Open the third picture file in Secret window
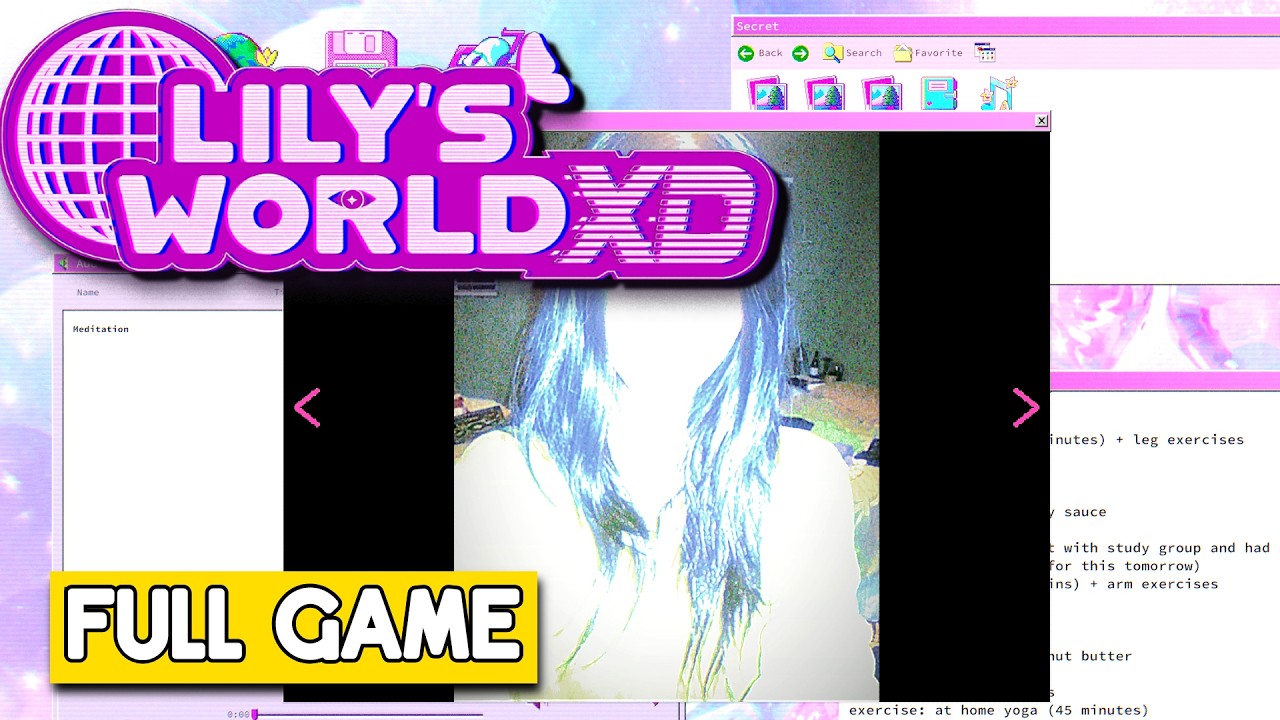This screenshot has height=720, width=1280. [882, 94]
